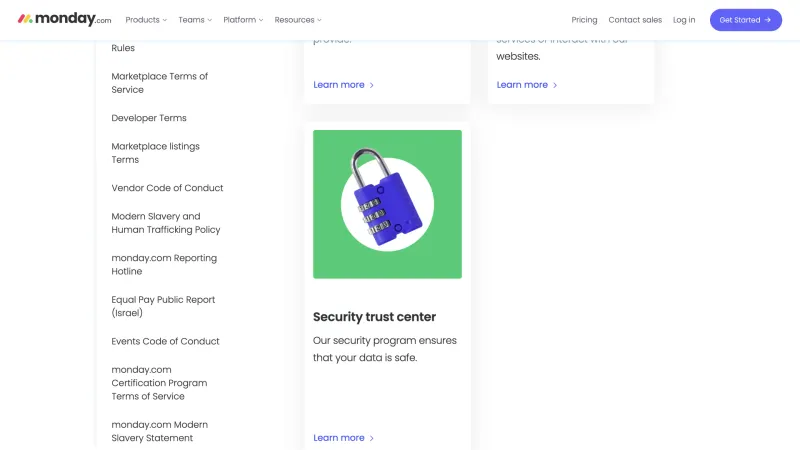Click the Security trust center heading

(374, 317)
